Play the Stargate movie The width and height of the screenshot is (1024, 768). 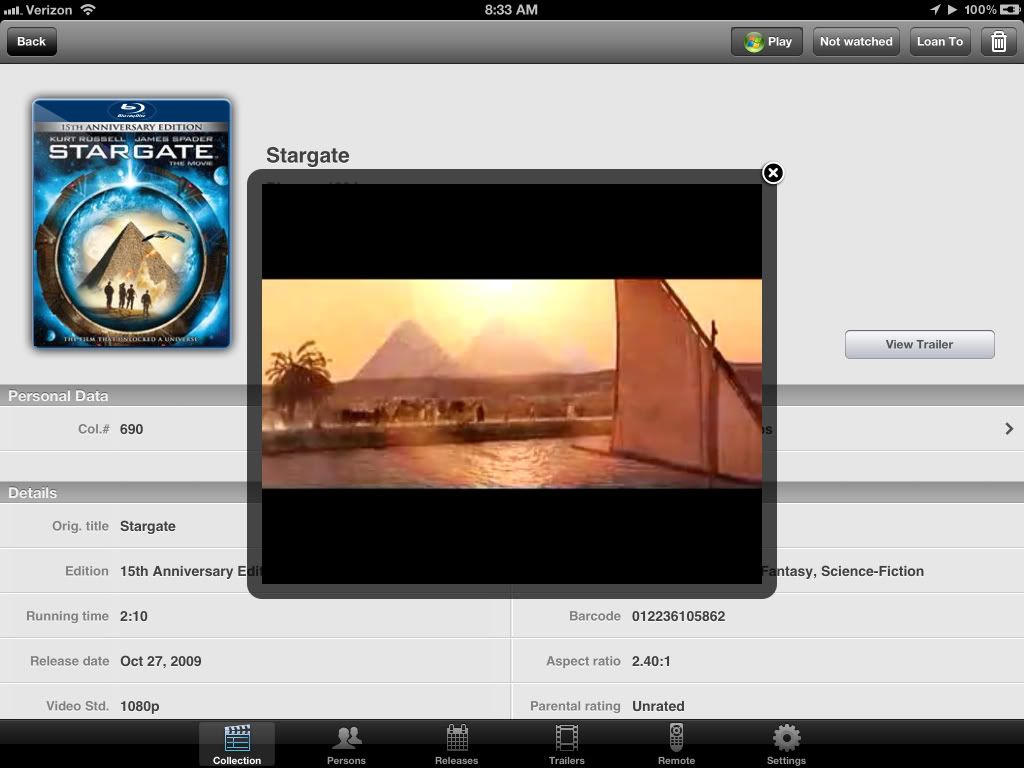pos(767,42)
